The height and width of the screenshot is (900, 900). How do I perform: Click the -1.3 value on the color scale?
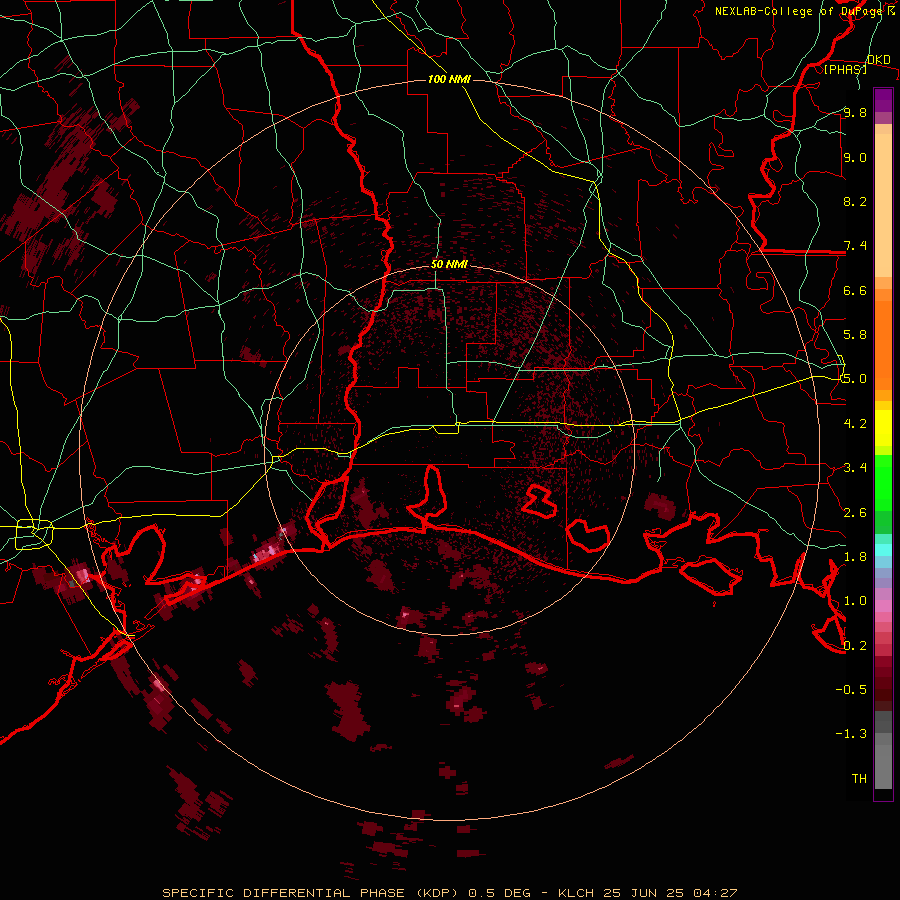point(851,734)
